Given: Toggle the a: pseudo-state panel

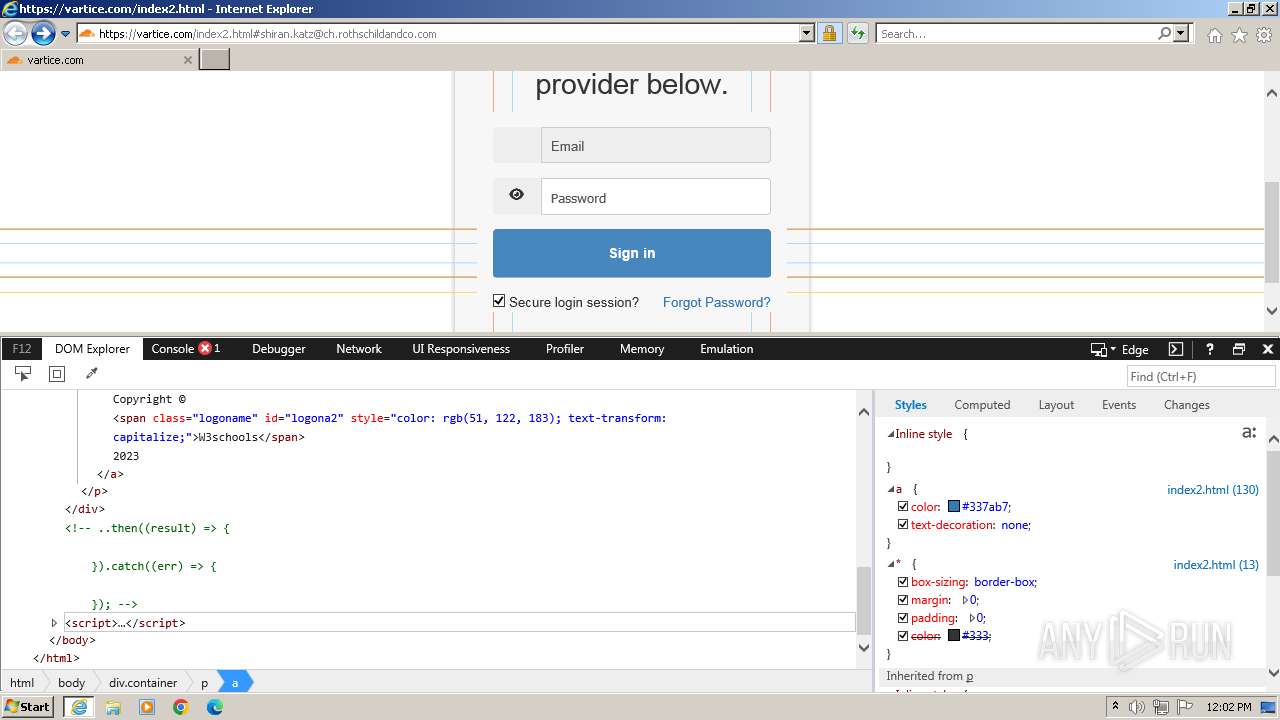Looking at the screenshot, I should tap(1249, 433).
